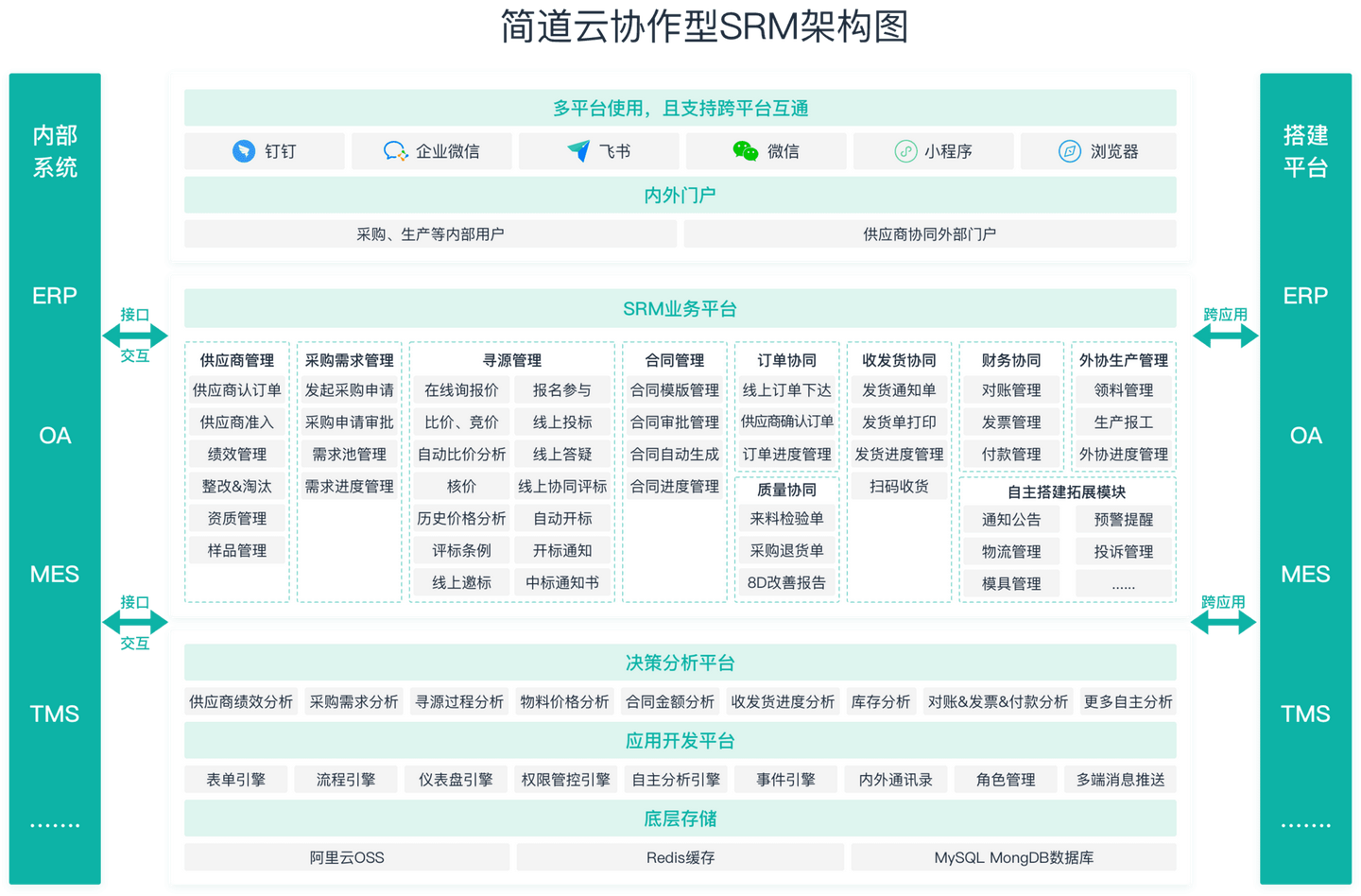Click 报名参与 item

tap(562, 390)
